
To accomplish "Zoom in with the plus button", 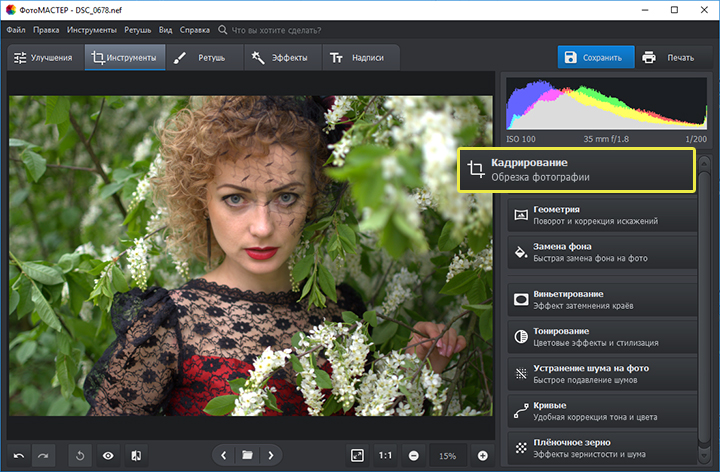I will [x=483, y=455].
